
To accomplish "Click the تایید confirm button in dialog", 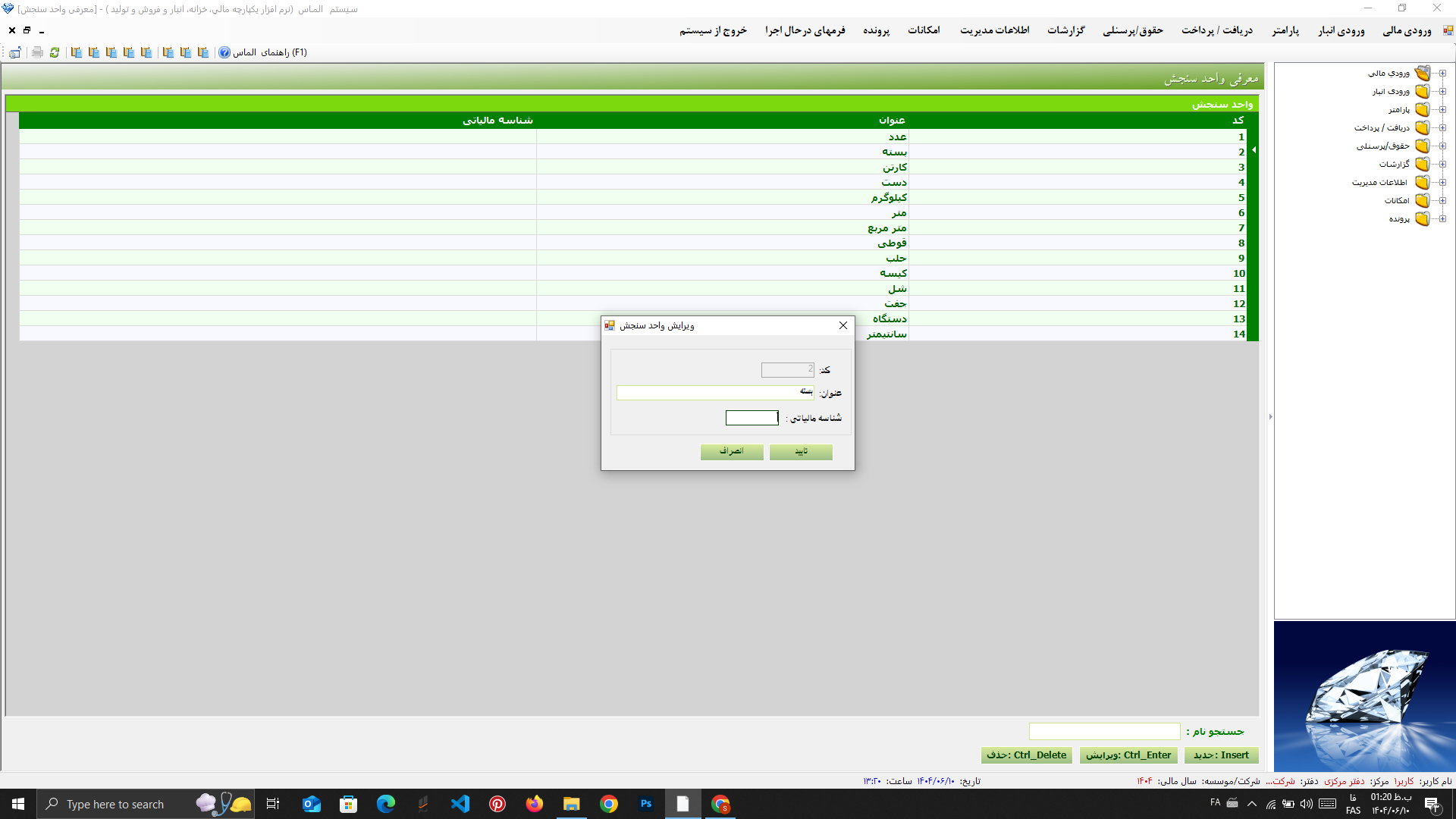I will point(801,452).
